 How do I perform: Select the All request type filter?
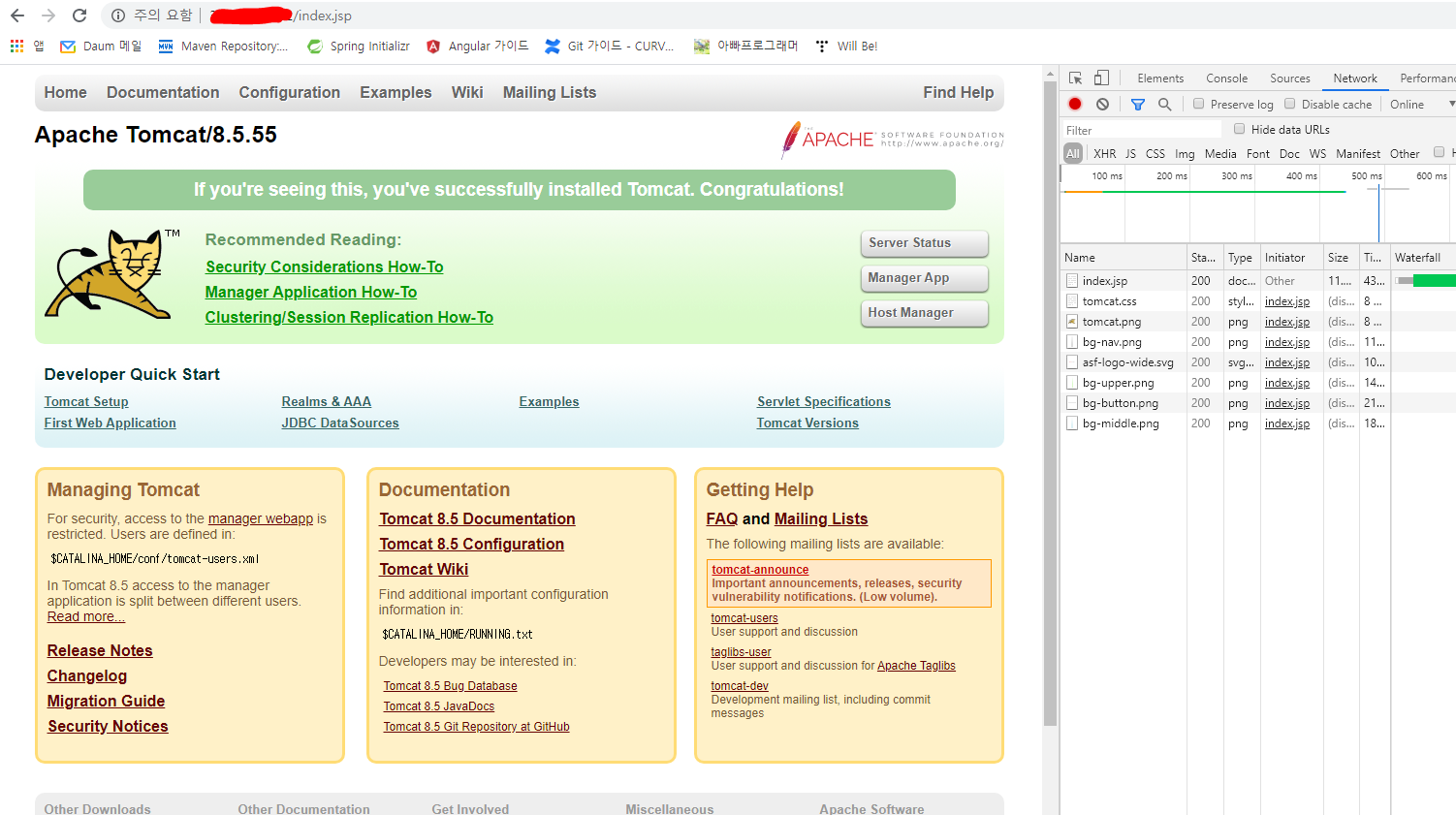click(1072, 153)
